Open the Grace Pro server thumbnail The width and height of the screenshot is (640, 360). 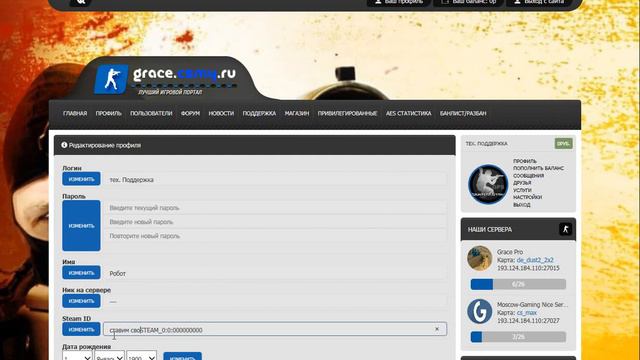480,258
